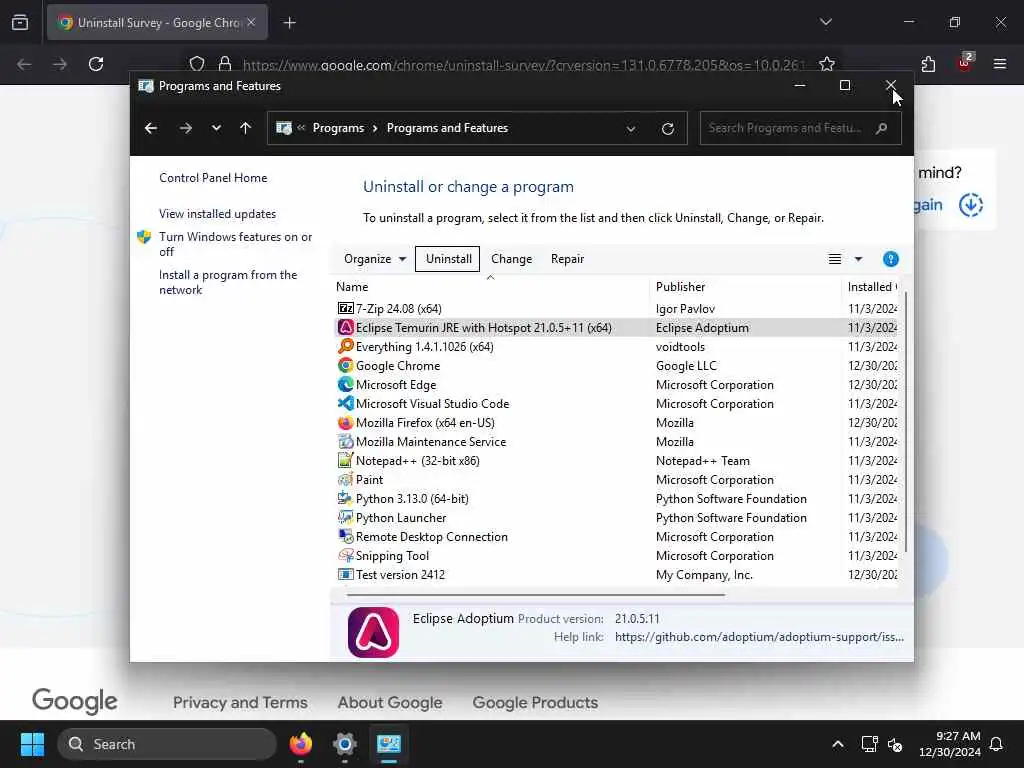Click the horizontal scrollbar under program list
This screenshot has height=768, width=1024.
click(536, 595)
